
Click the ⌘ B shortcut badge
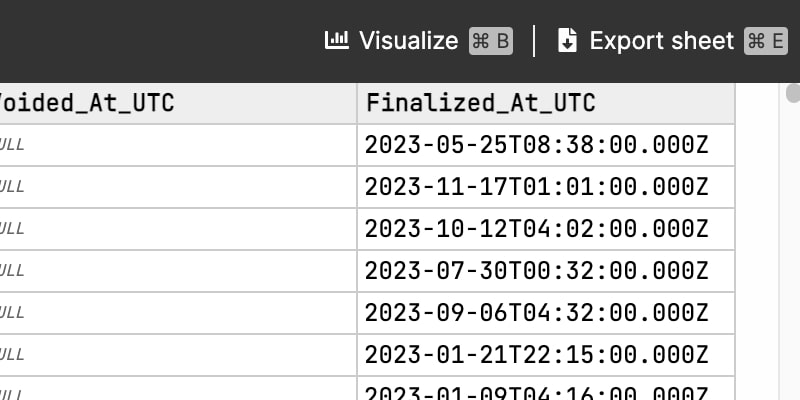[491, 41]
